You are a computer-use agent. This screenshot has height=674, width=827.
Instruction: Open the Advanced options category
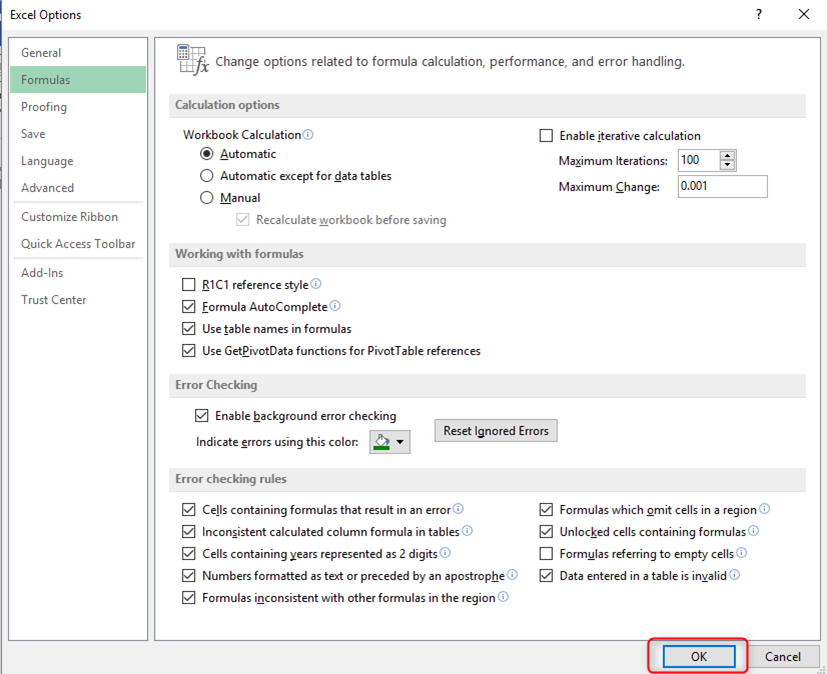(x=78, y=188)
